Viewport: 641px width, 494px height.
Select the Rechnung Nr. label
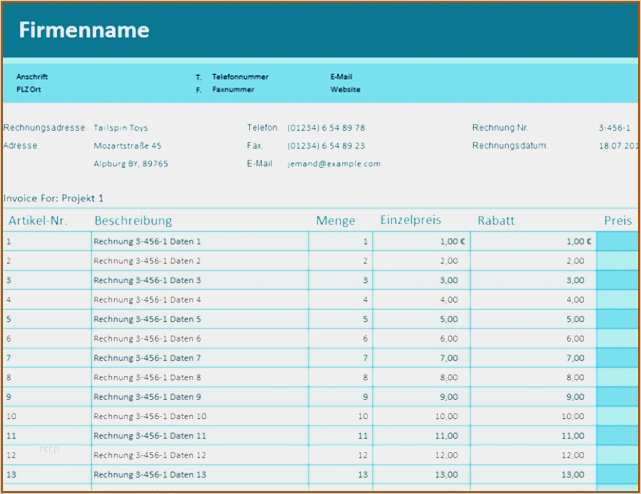click(x=500, y=128)
